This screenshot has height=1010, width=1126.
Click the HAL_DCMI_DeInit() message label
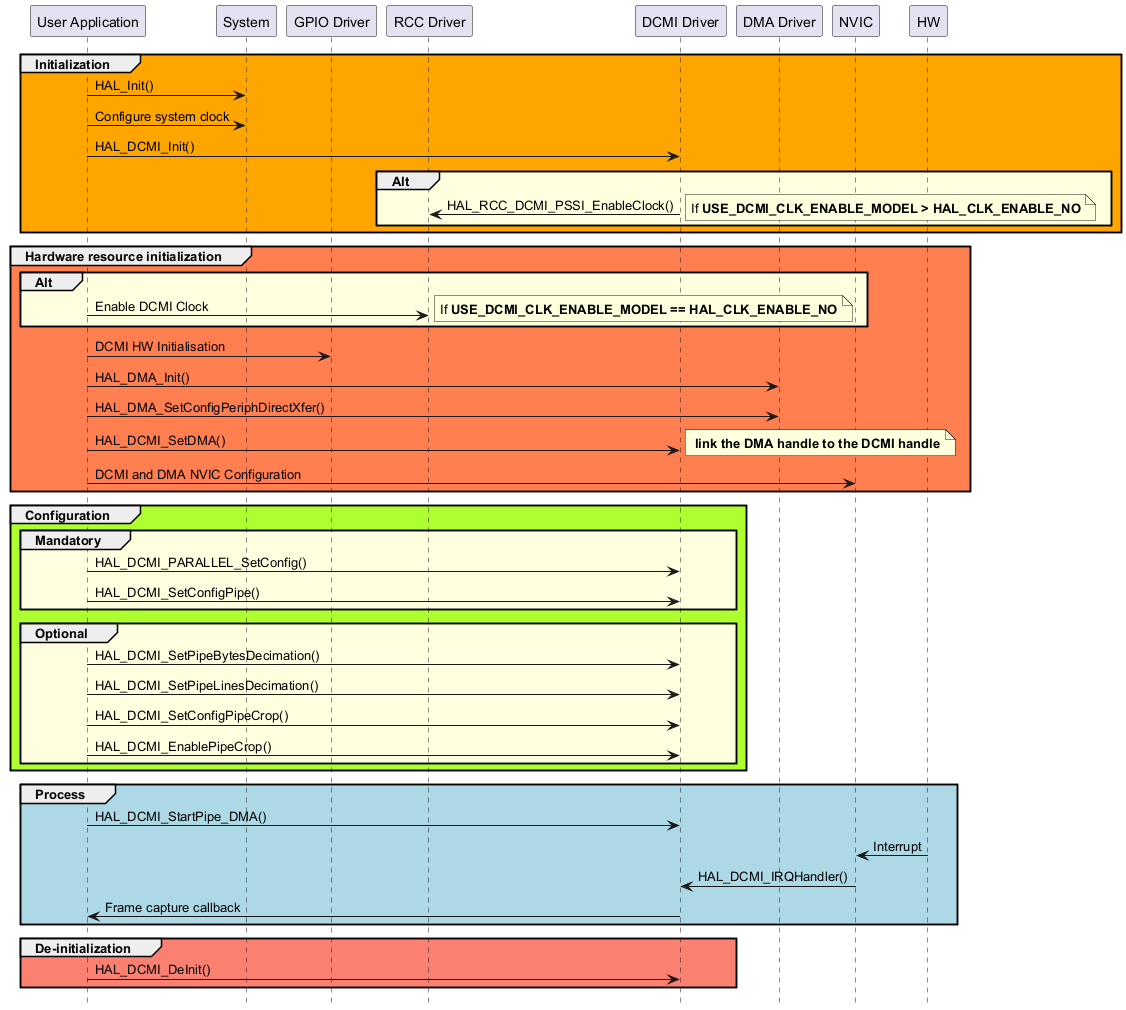(153, 970)
